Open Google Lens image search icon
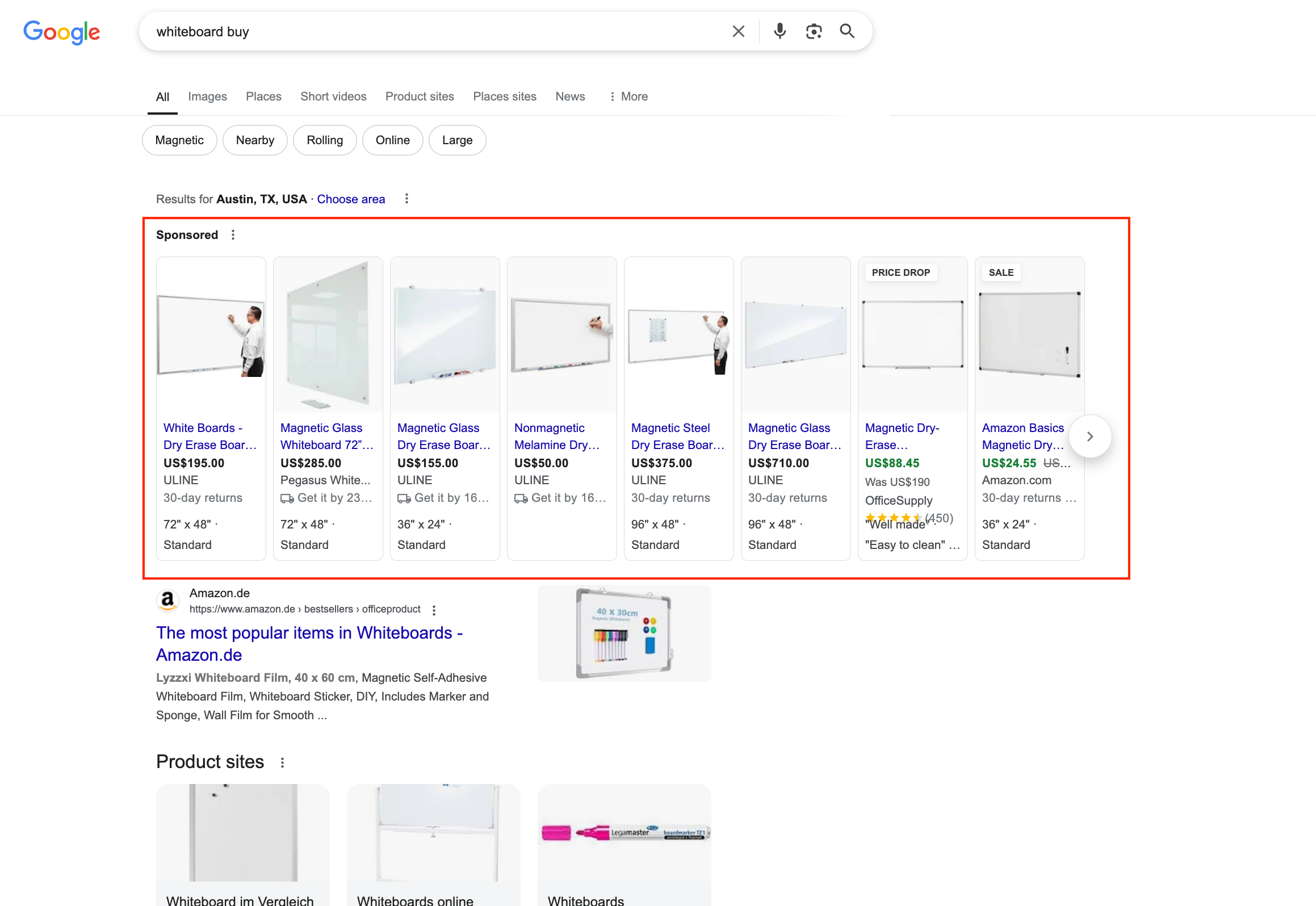 [814, 31]
